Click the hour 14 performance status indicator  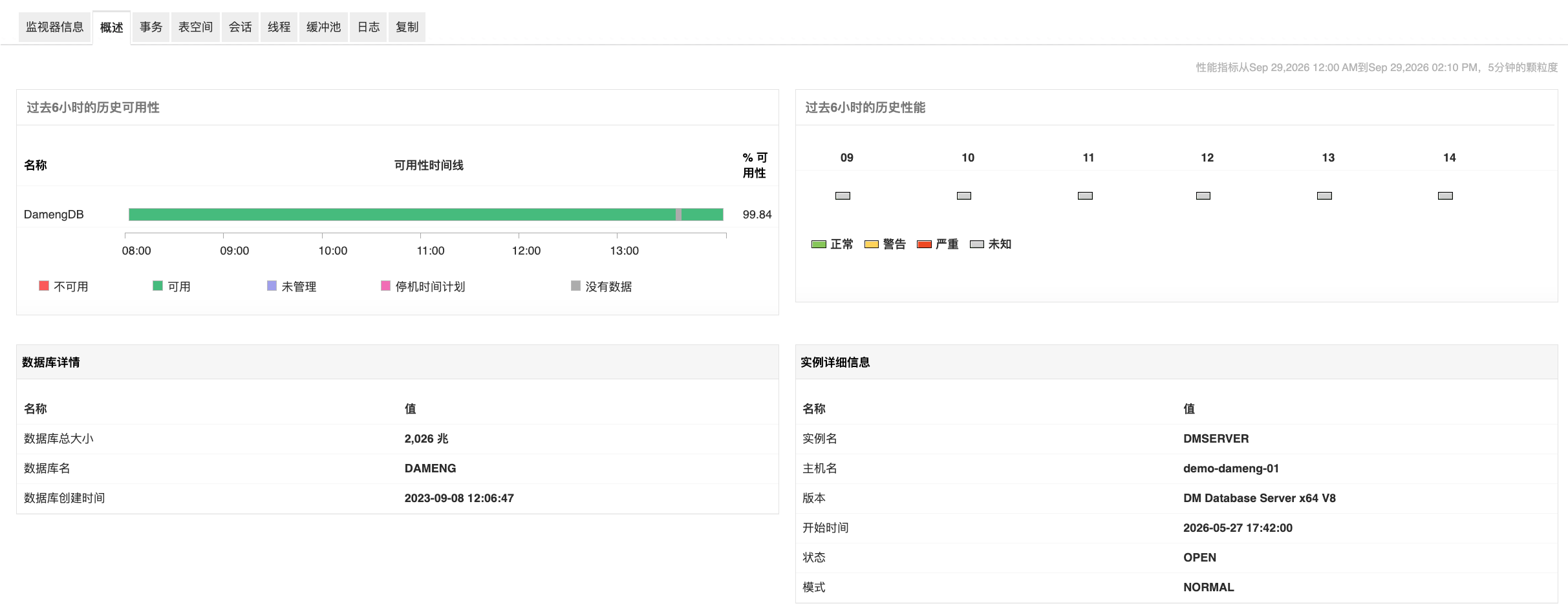(x=1445, y=196)
